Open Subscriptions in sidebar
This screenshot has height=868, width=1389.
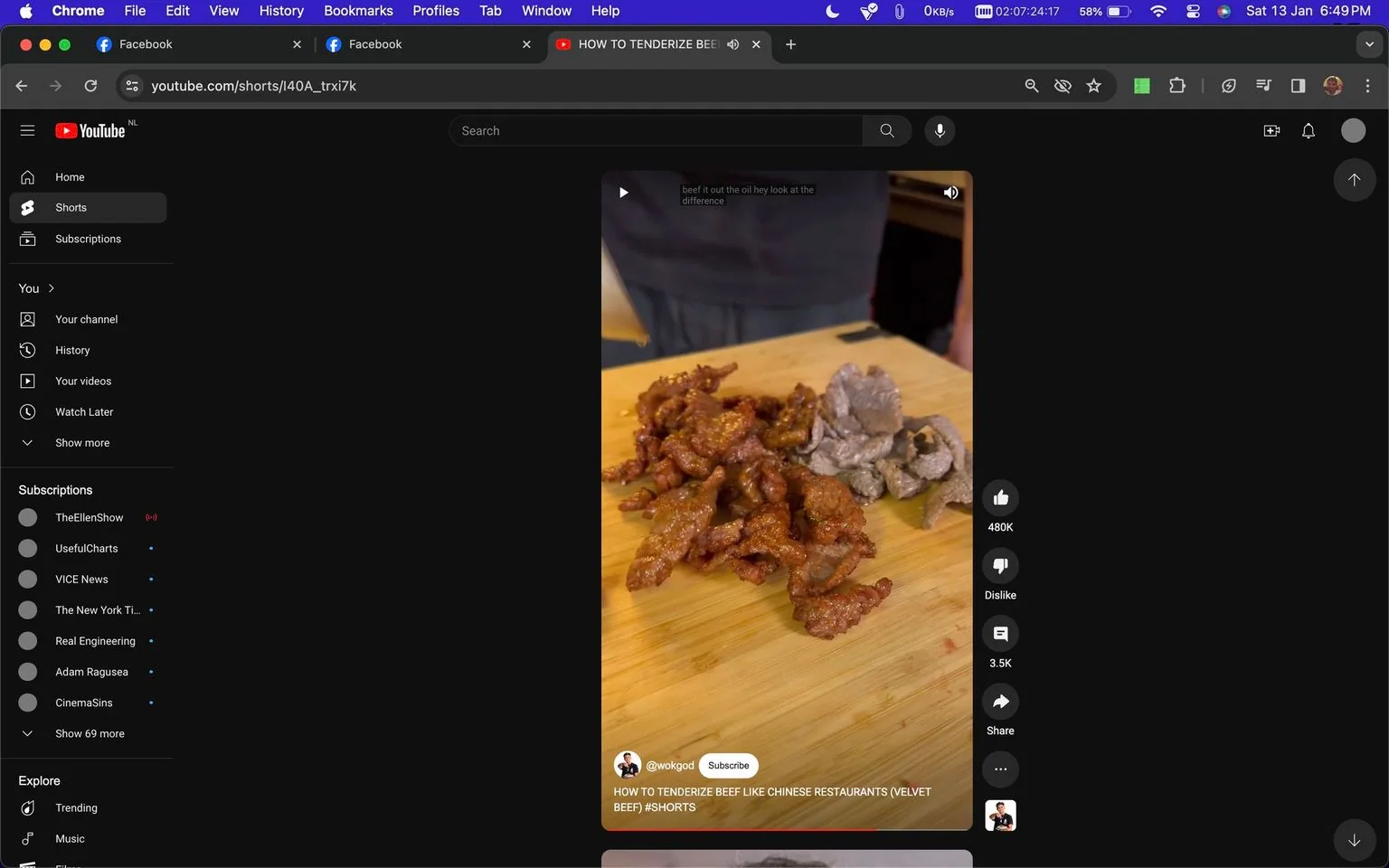click(x=88, y=239)
